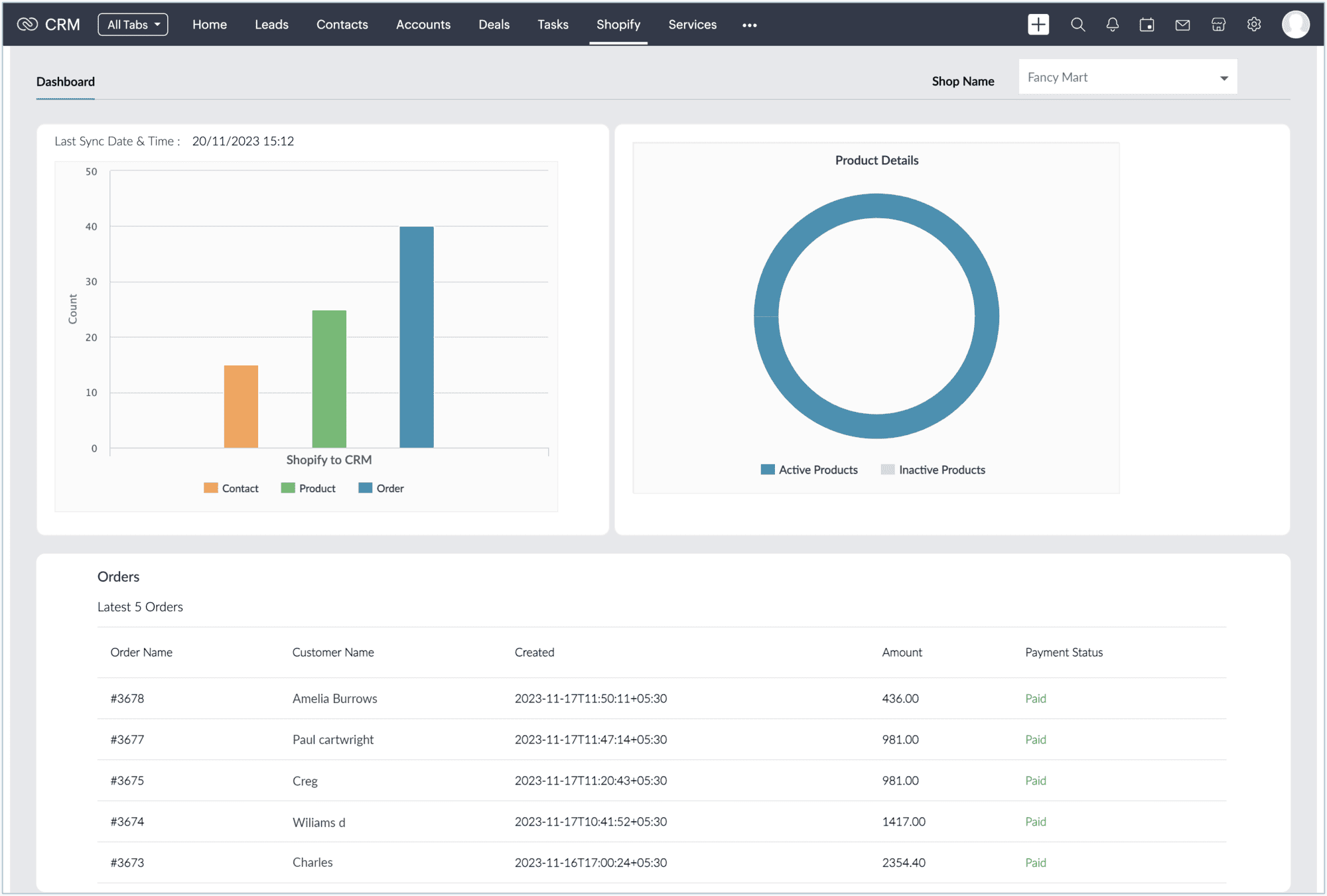Open the settings gear icon

click(x=1253, y=25)
